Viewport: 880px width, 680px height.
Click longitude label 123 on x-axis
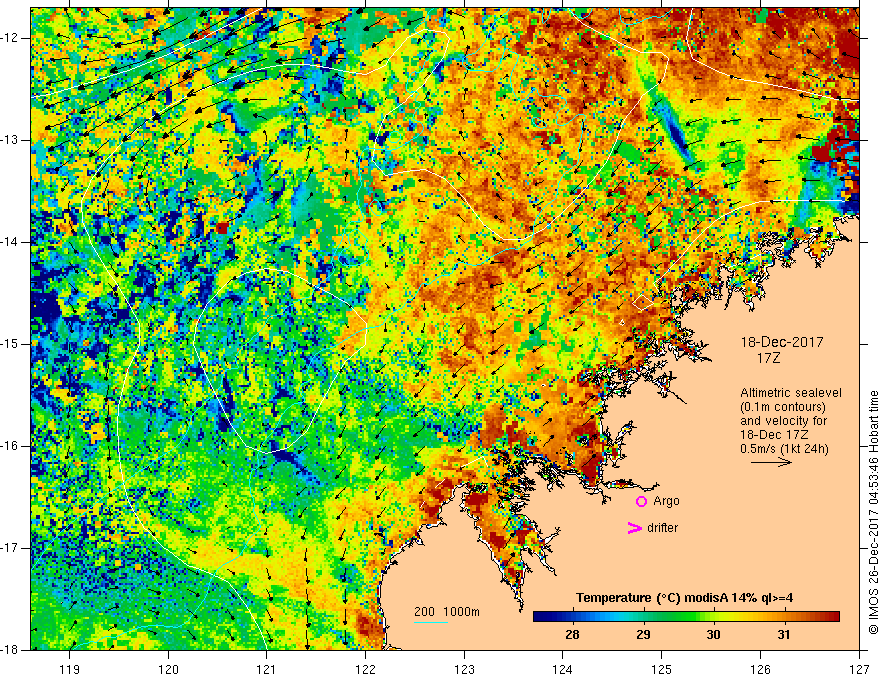(464, 669)
